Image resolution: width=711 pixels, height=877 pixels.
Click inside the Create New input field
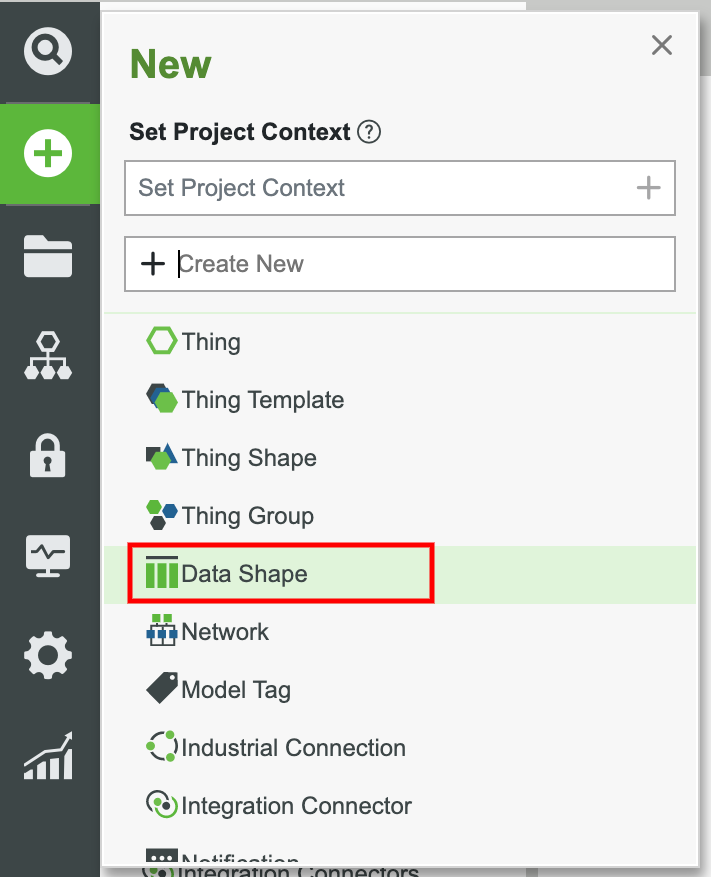tap(300, 263)
